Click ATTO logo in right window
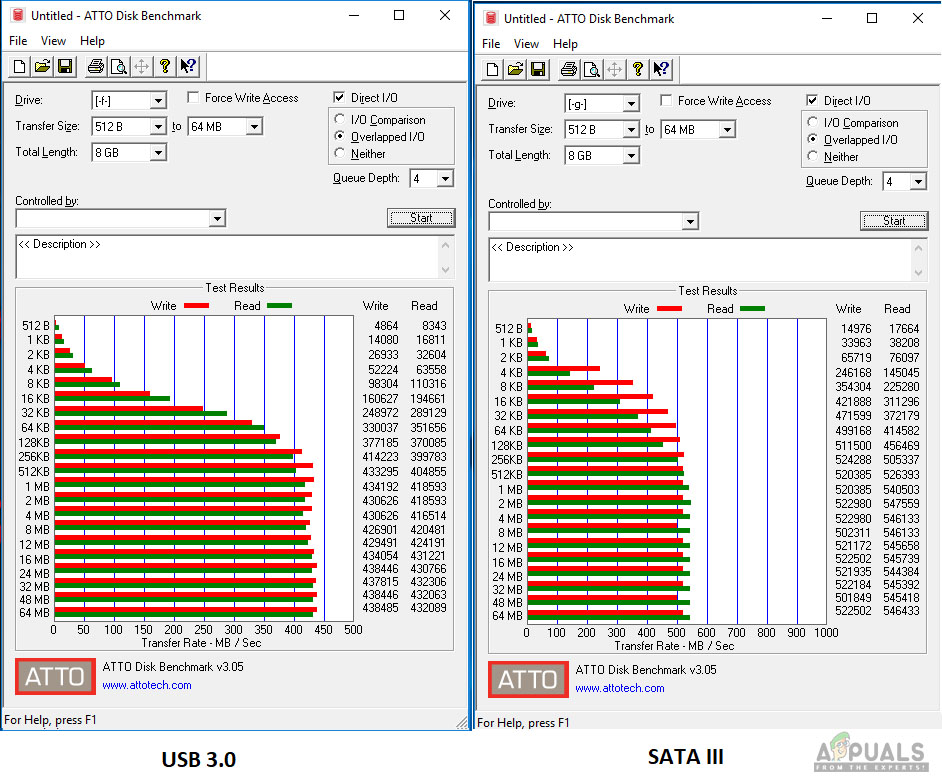942x782 pixels. pyautogui.click(x=528, y=679)
